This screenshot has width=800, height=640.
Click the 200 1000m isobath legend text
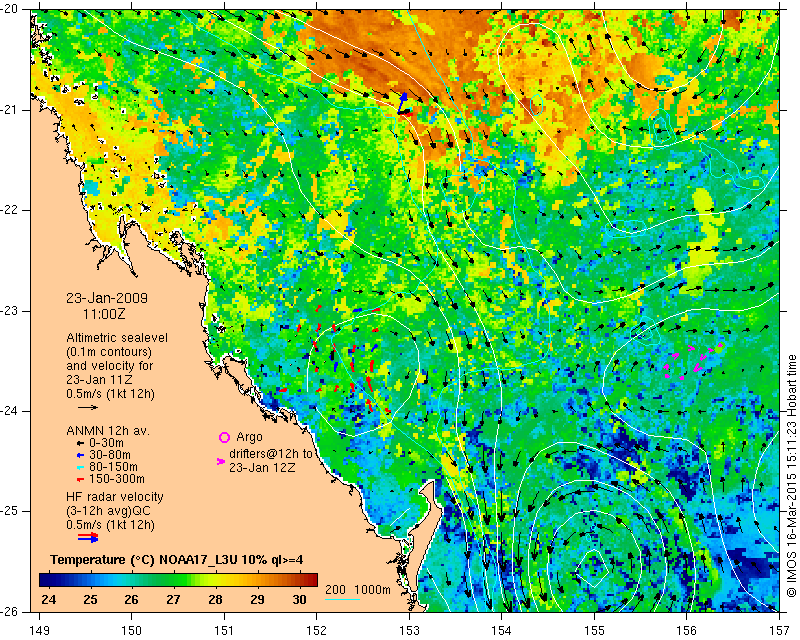(358, 590)
